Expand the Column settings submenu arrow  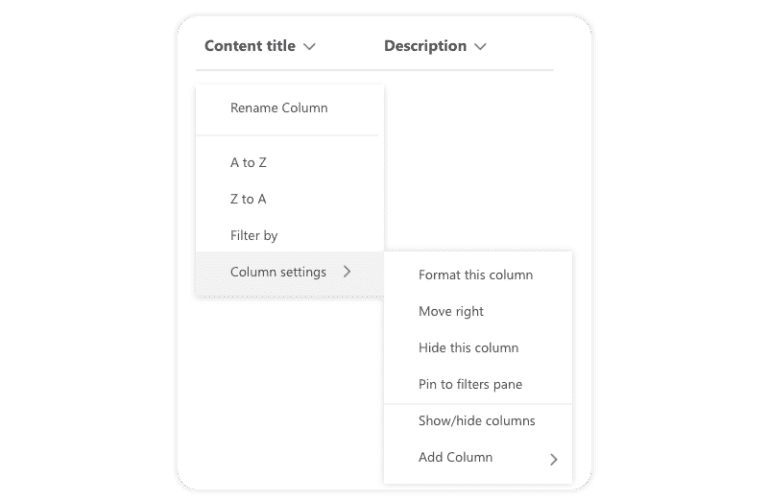click(347, 271)
